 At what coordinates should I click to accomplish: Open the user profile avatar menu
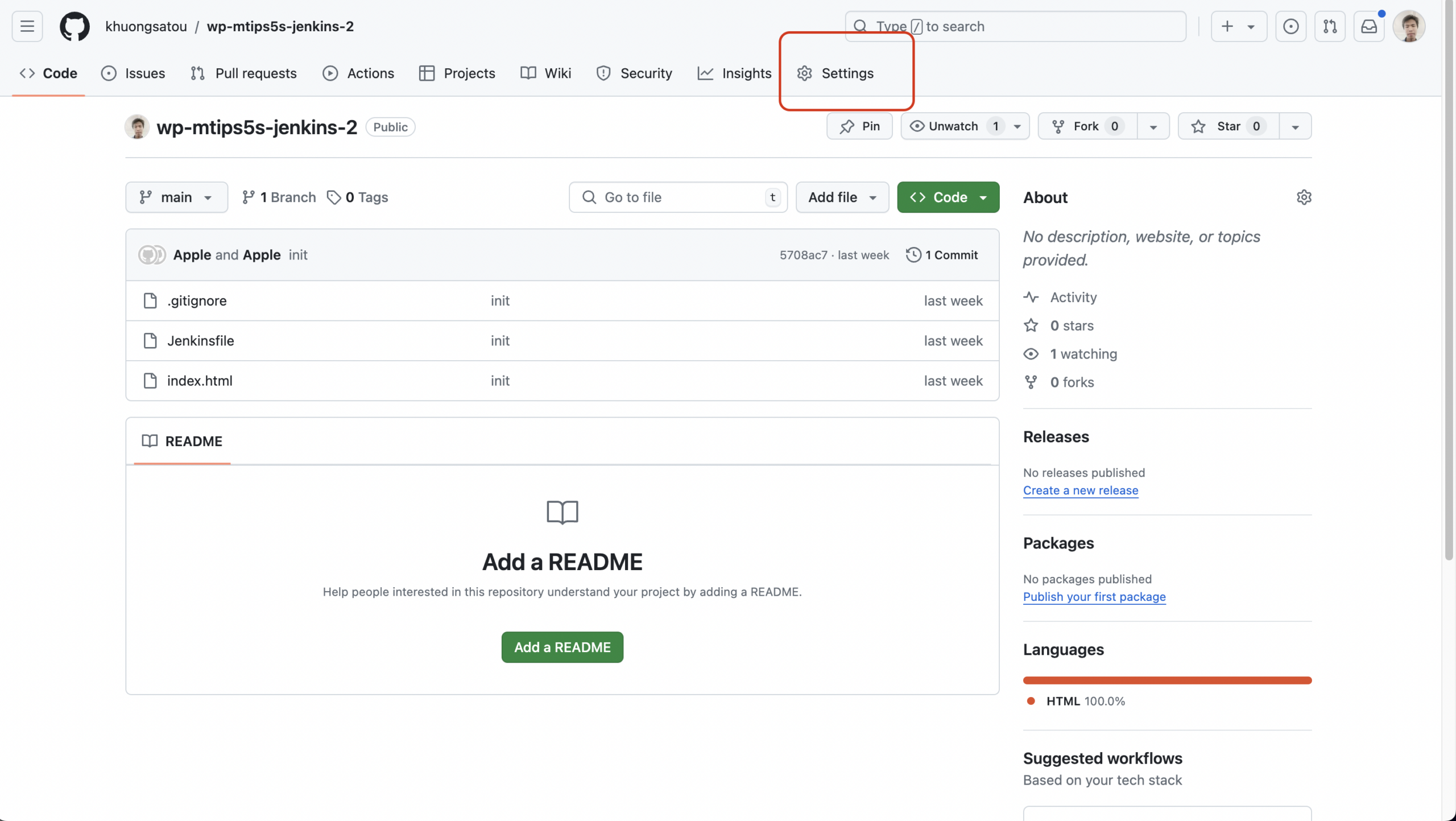1409,26
